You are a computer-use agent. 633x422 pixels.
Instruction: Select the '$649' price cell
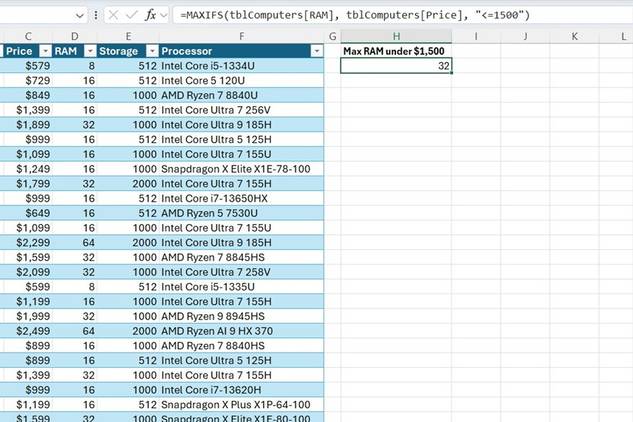point(27,213)
